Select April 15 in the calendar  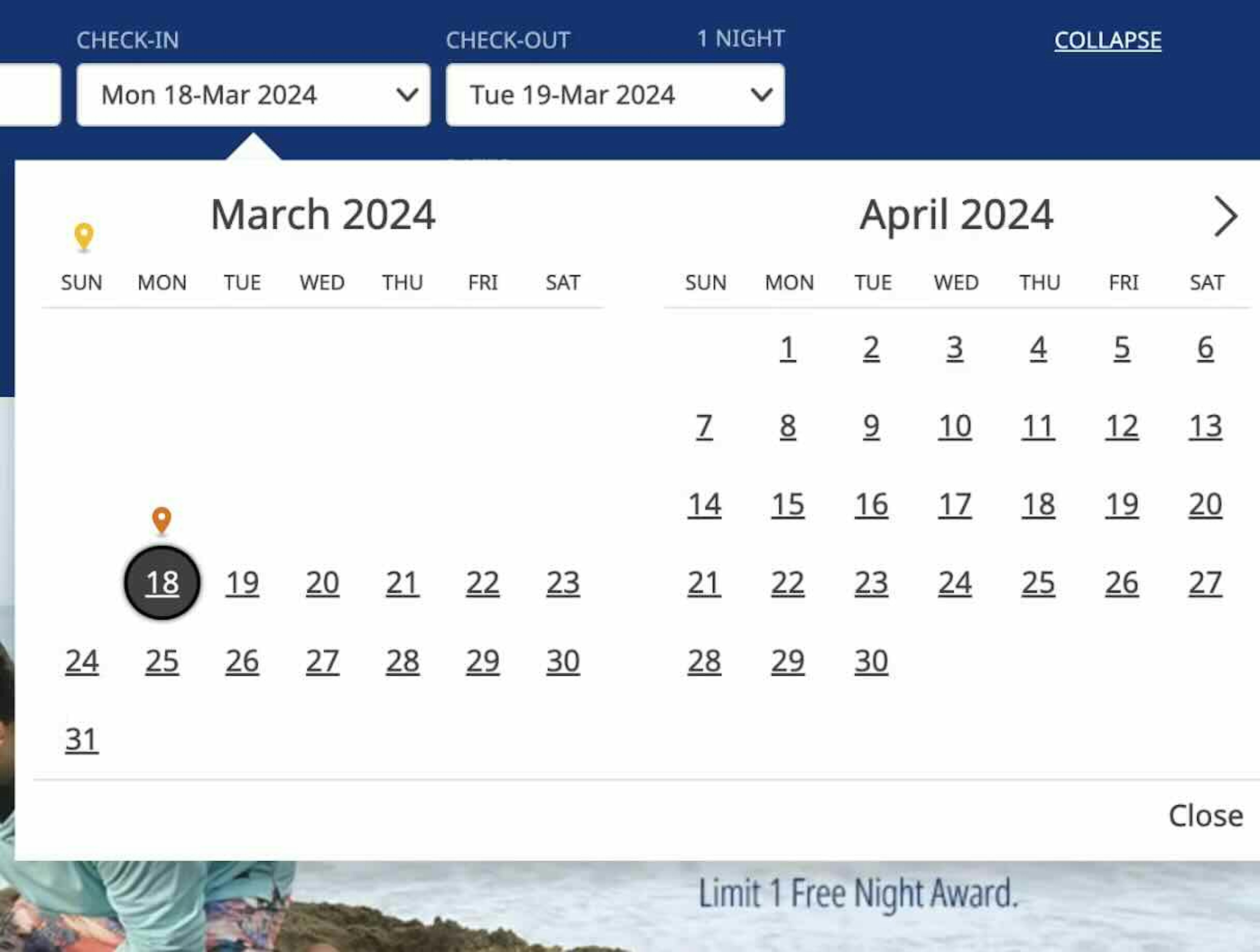(788, 504)
